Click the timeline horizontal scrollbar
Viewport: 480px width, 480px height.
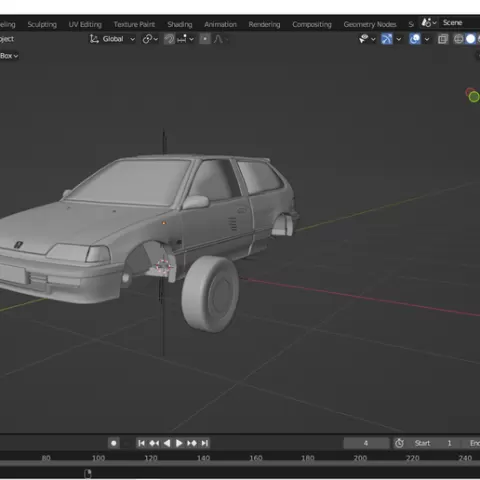240,464
